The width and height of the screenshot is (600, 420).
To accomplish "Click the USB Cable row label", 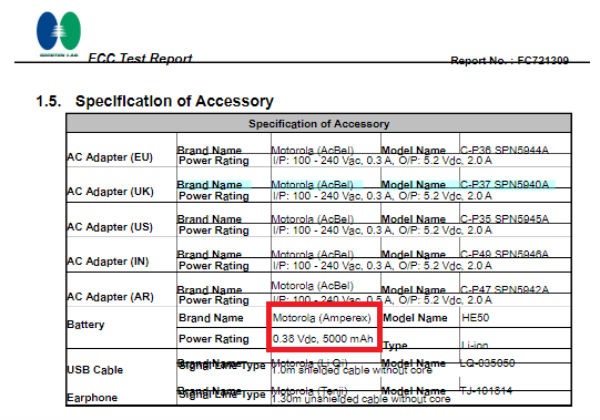I will point(95,370).
